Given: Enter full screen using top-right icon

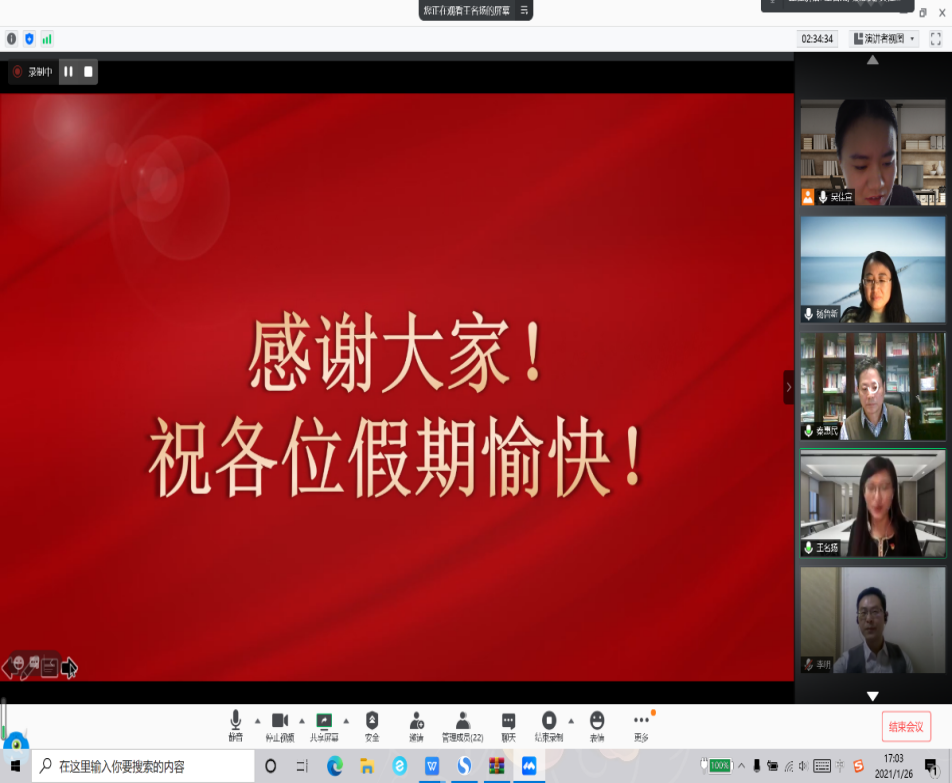Looking at the screenshot, I should (x=936, y=39).
